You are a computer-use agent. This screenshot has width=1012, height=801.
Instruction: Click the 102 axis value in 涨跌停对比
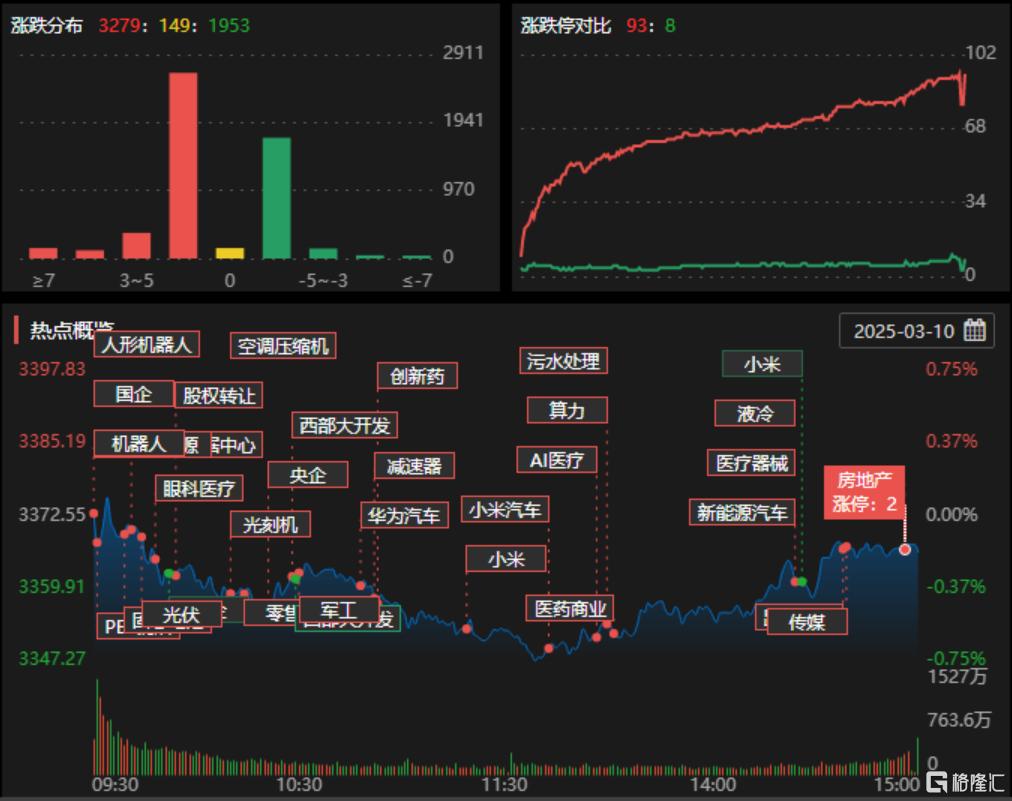pyautogui.click(x=980, y=52)
